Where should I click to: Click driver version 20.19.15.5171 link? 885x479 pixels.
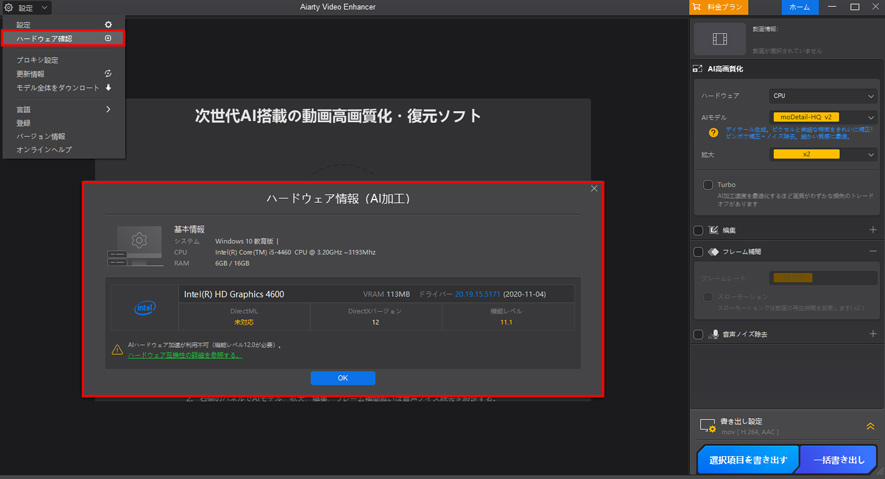click(477, 294)
